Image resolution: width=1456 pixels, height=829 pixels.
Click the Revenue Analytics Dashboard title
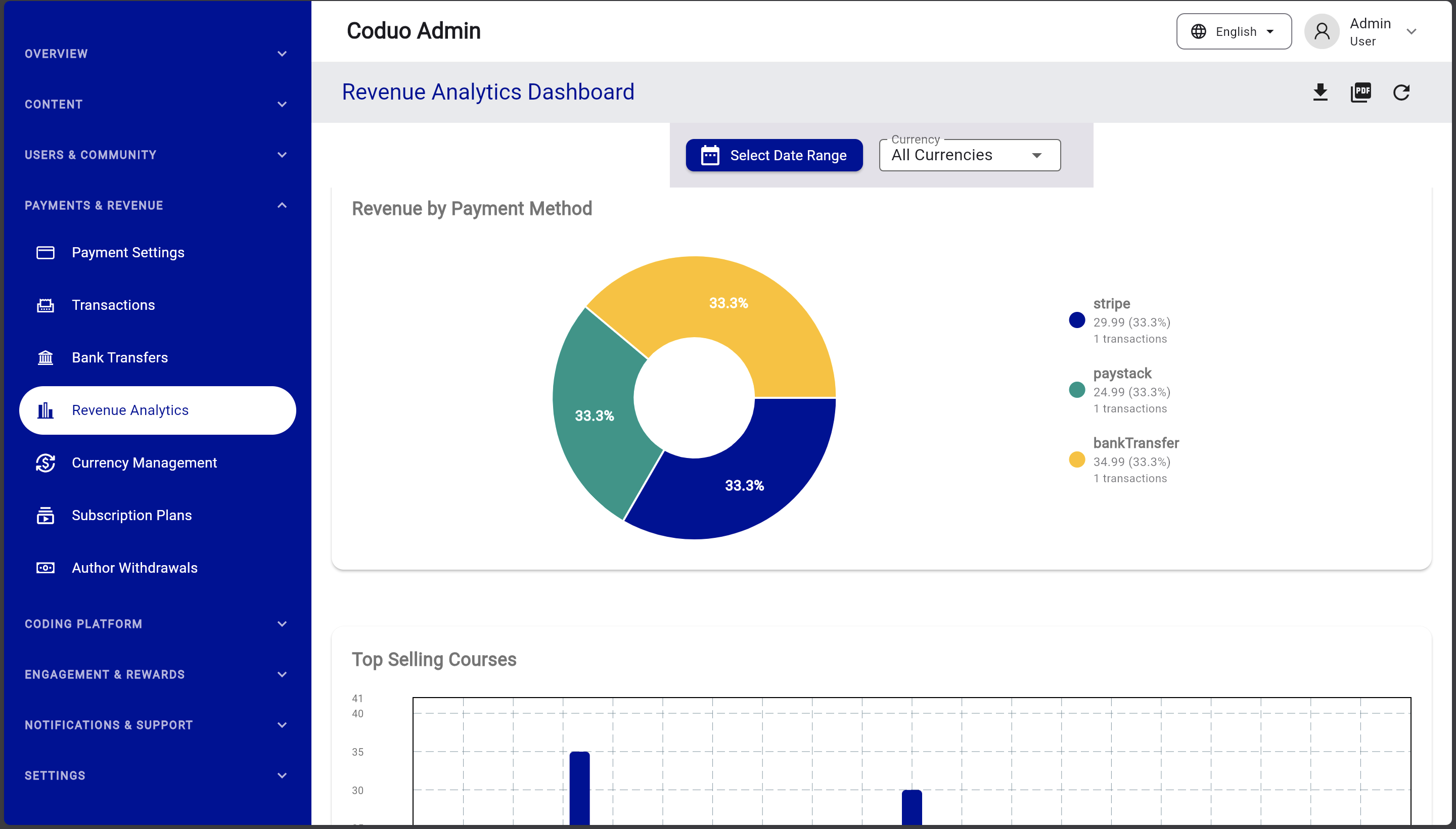488,92
